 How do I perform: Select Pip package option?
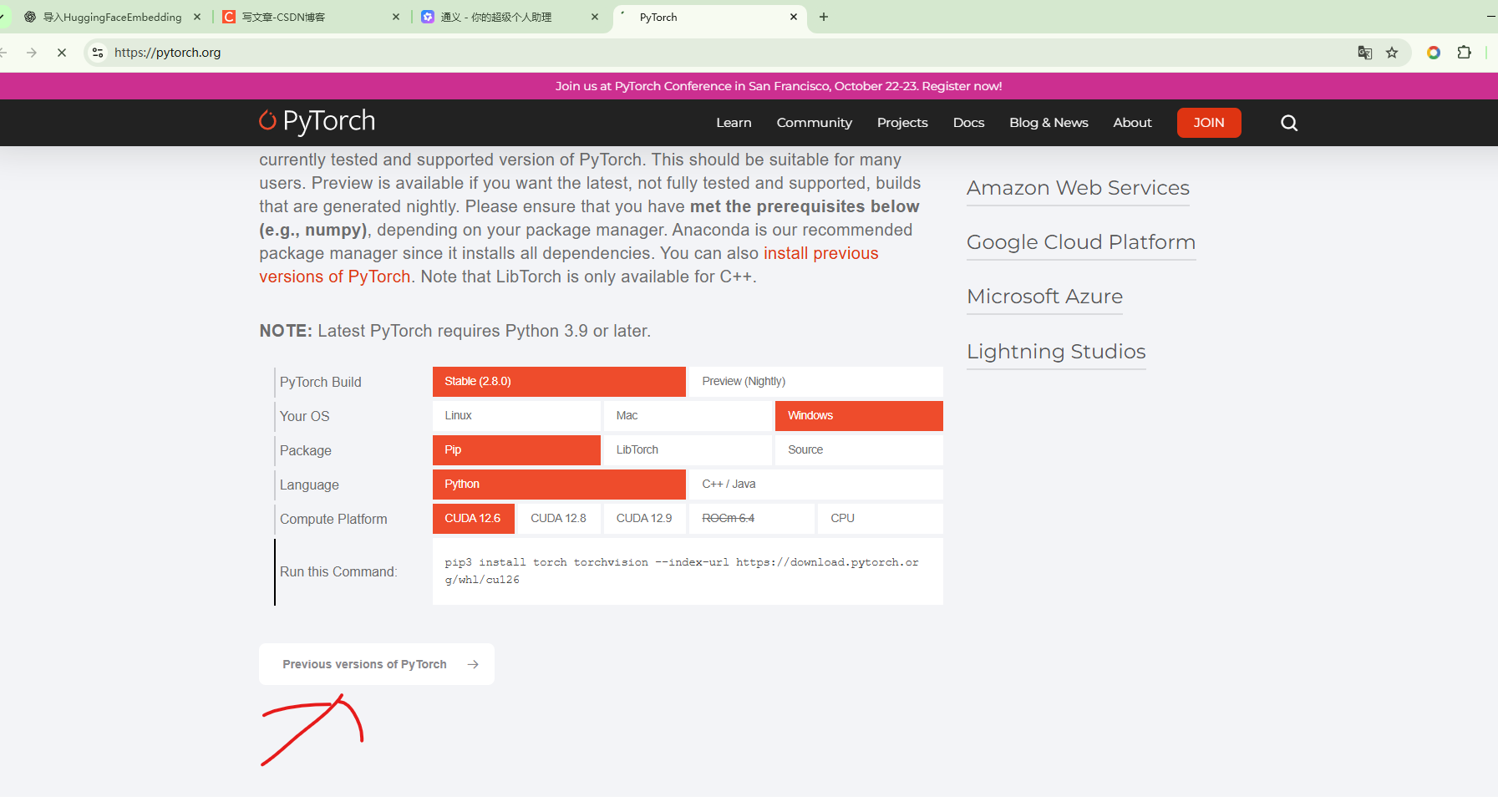tap(516, 450)
